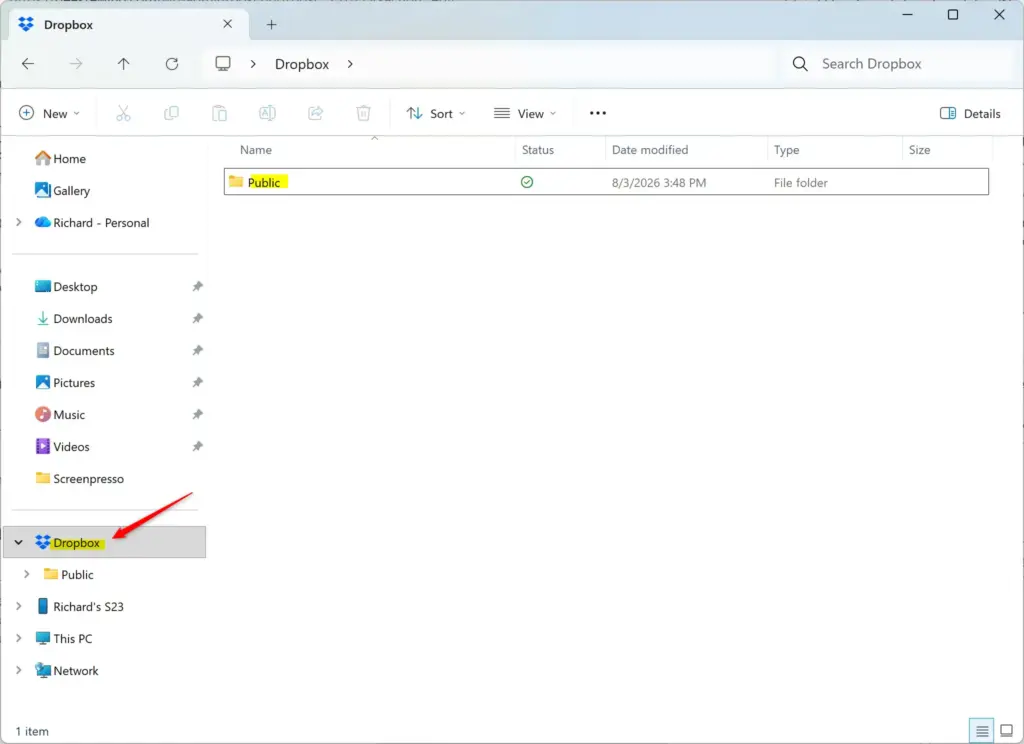This screenshot has width=1024, height=744.
Task: Expand the Public subfolder in sidebar
Action: [x=27, y=574]
